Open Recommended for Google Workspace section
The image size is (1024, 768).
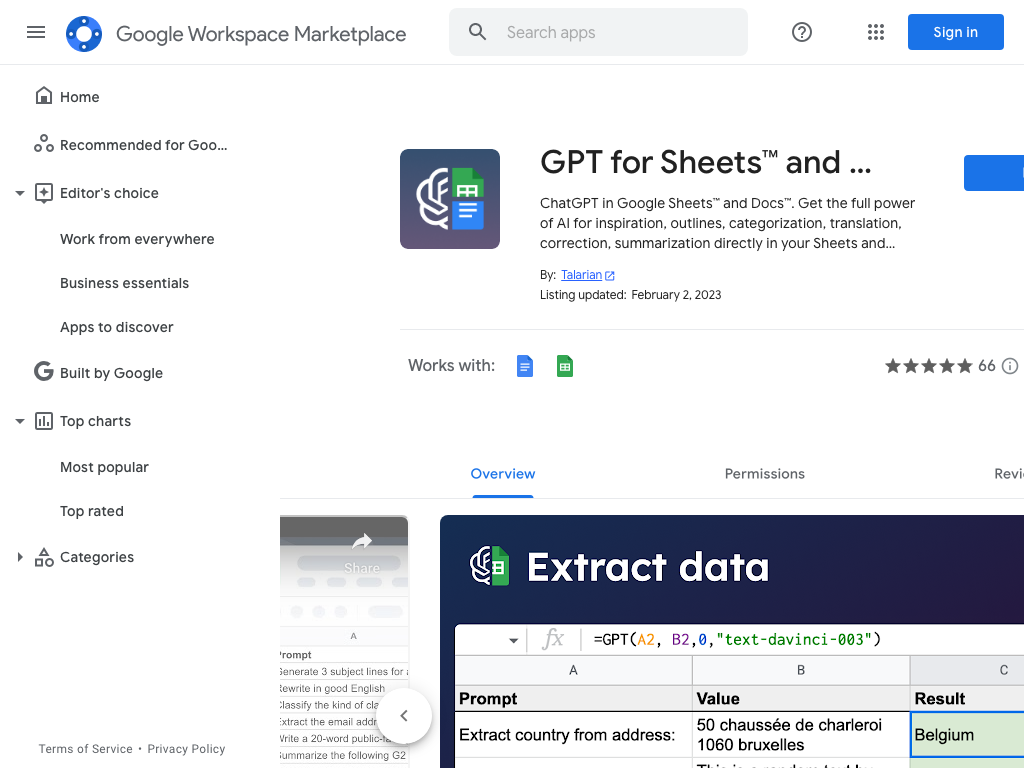[x=144, y=145]
